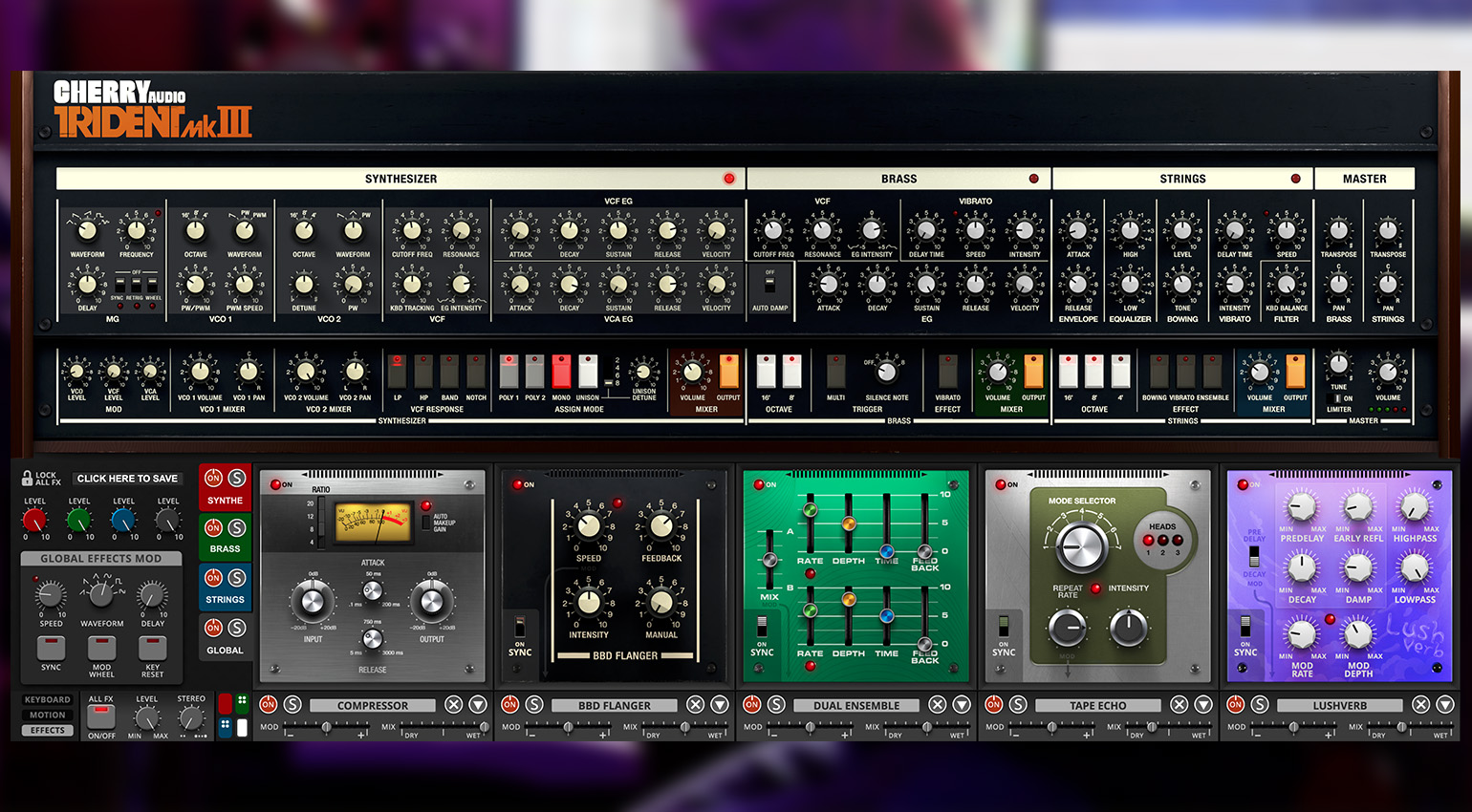Click the Tape Echo slot power icon

point(994,705)
